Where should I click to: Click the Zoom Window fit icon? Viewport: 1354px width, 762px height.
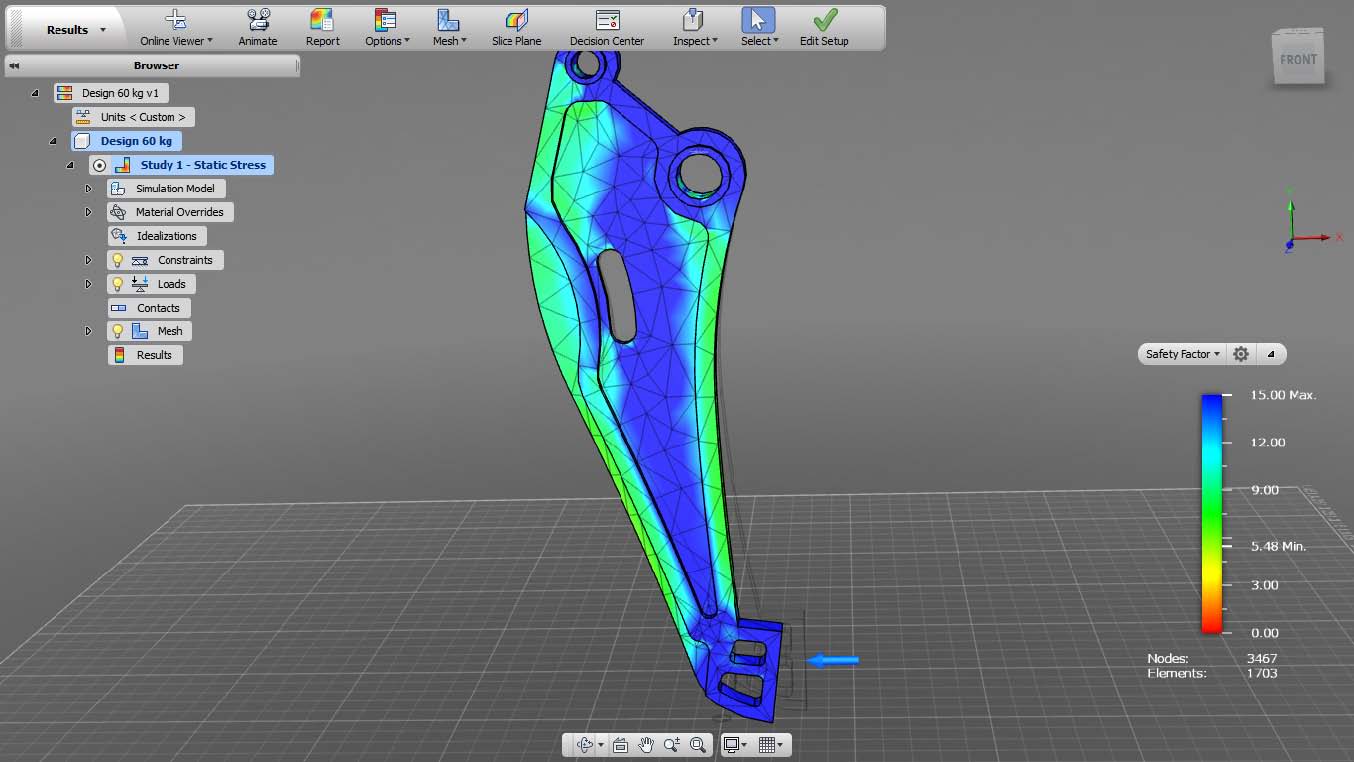(698, 745)
